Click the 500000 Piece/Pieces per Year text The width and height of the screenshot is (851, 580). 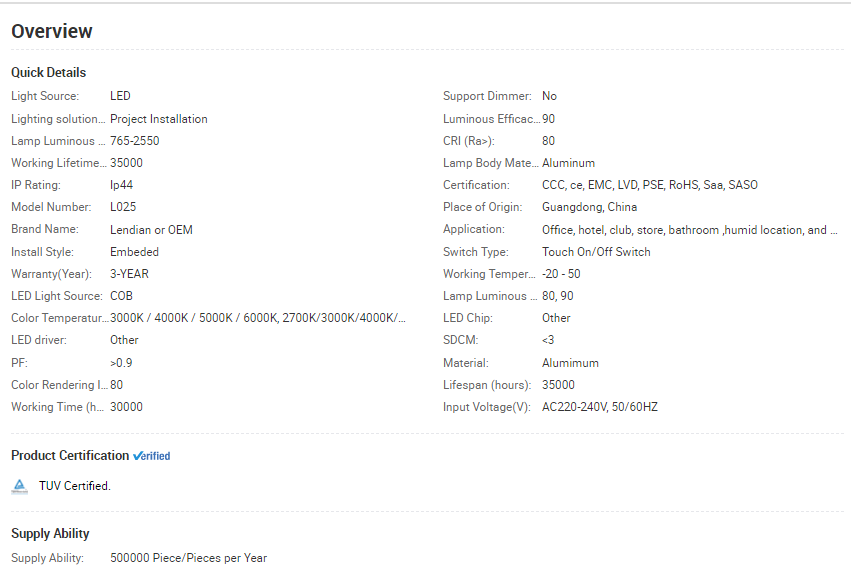188,558
